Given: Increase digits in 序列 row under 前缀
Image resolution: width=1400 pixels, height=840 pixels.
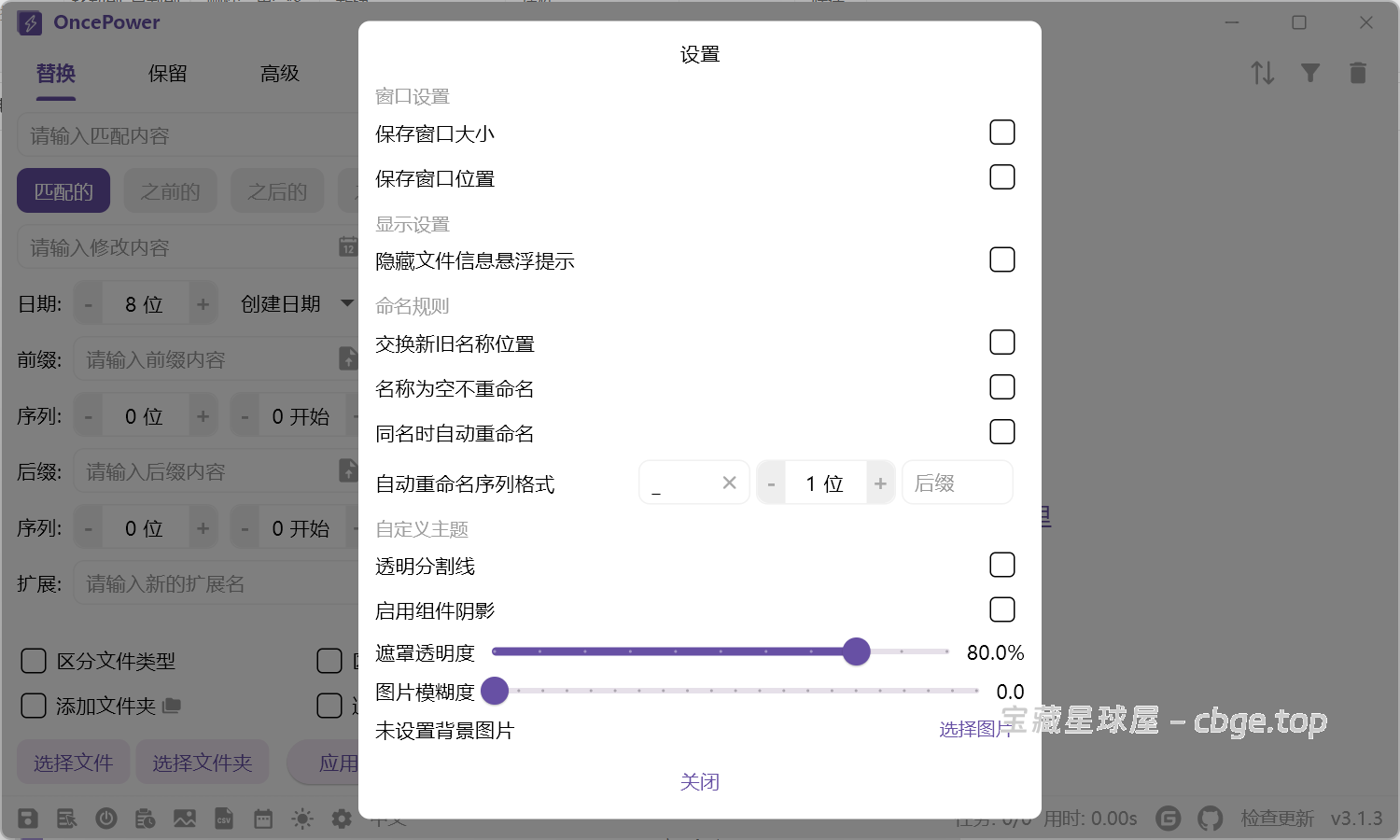Looking at the screenshot, I should (x=203, y=416).
